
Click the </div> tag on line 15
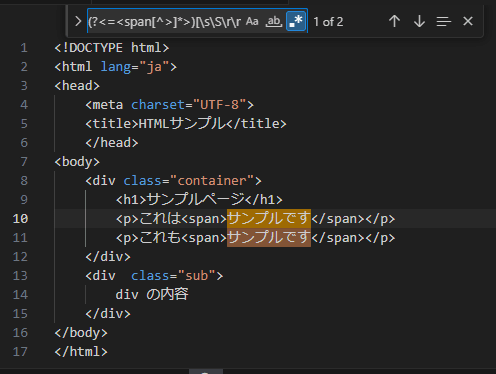tap(108, 314)
